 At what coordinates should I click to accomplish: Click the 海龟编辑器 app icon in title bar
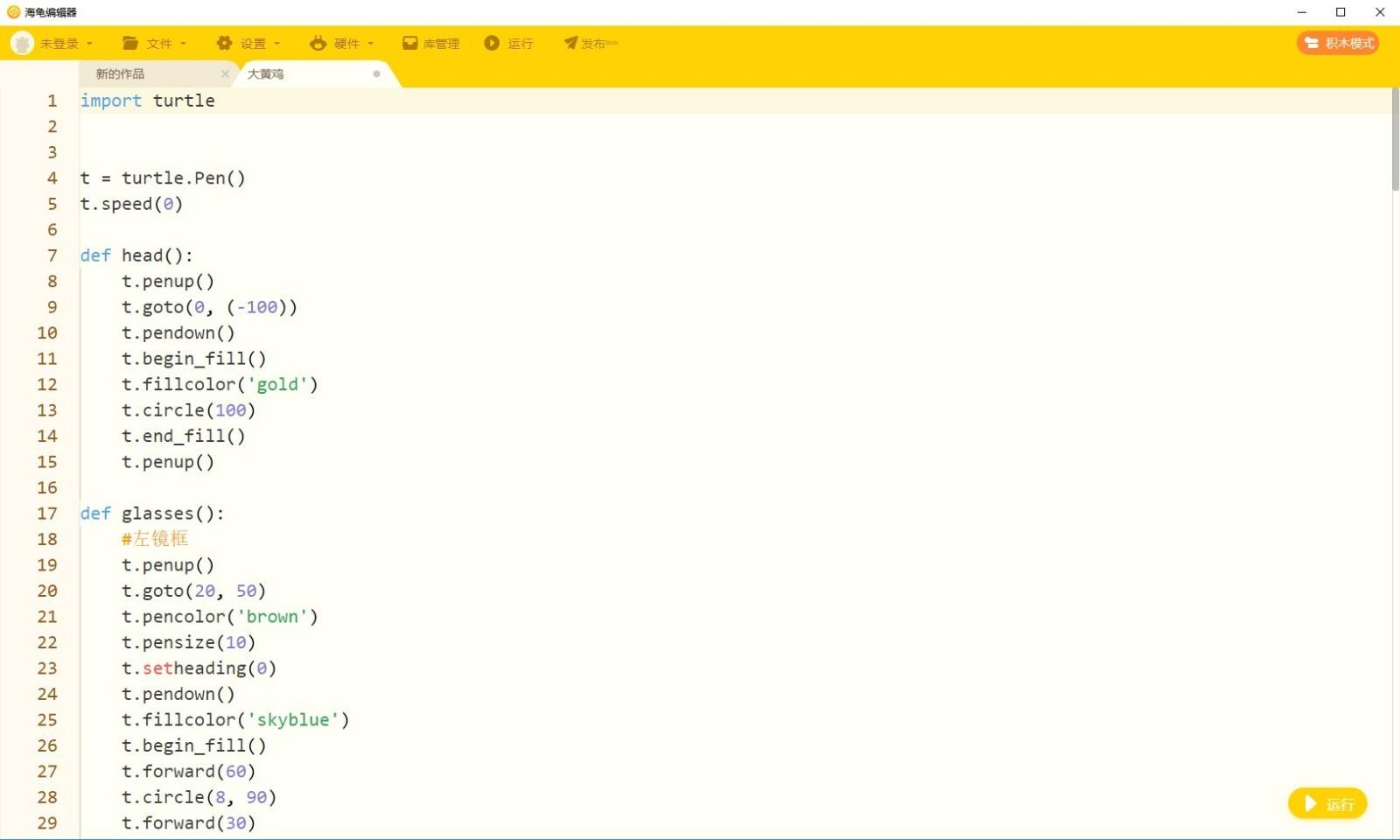[x=13, y=12]
